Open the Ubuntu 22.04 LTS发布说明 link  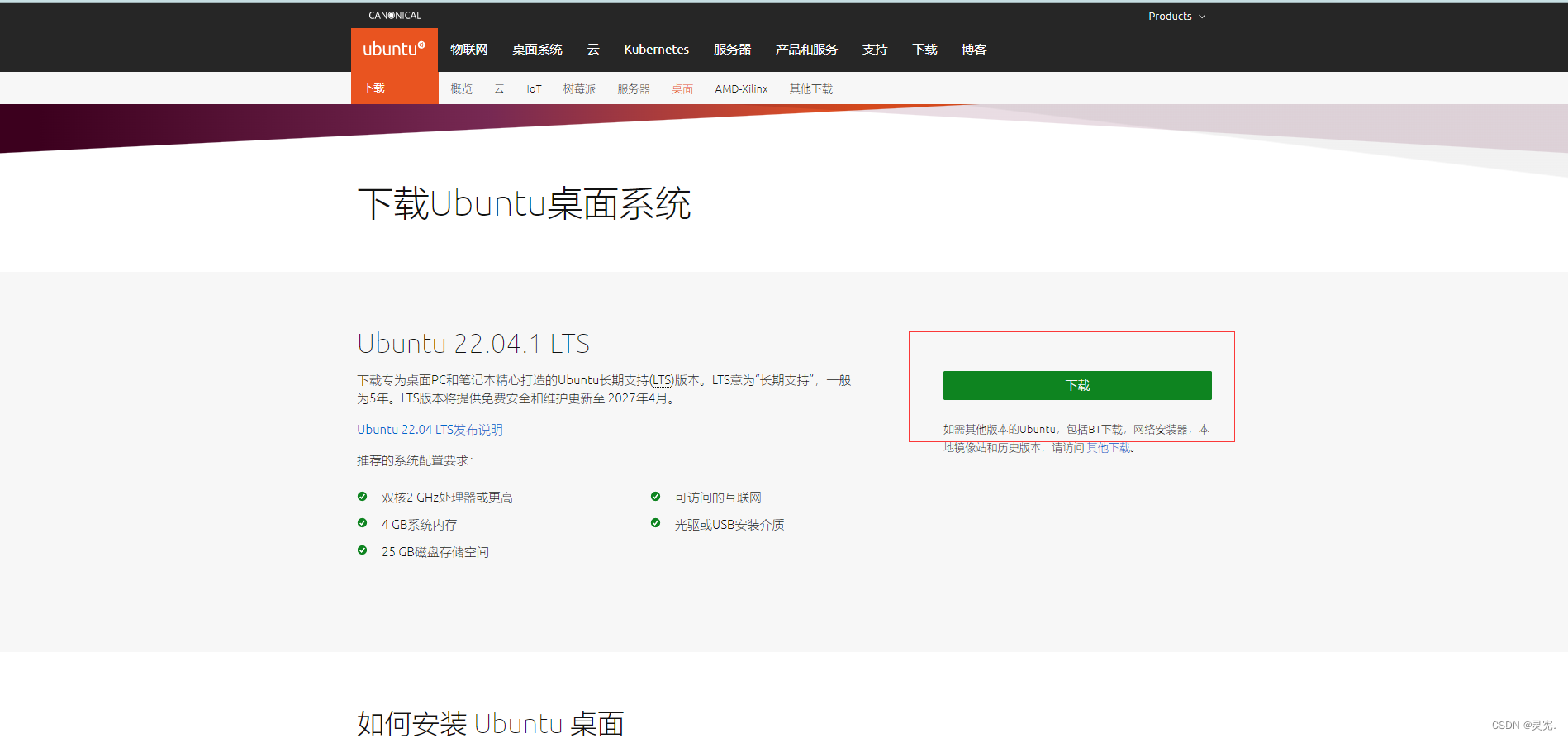coord(430,430)
